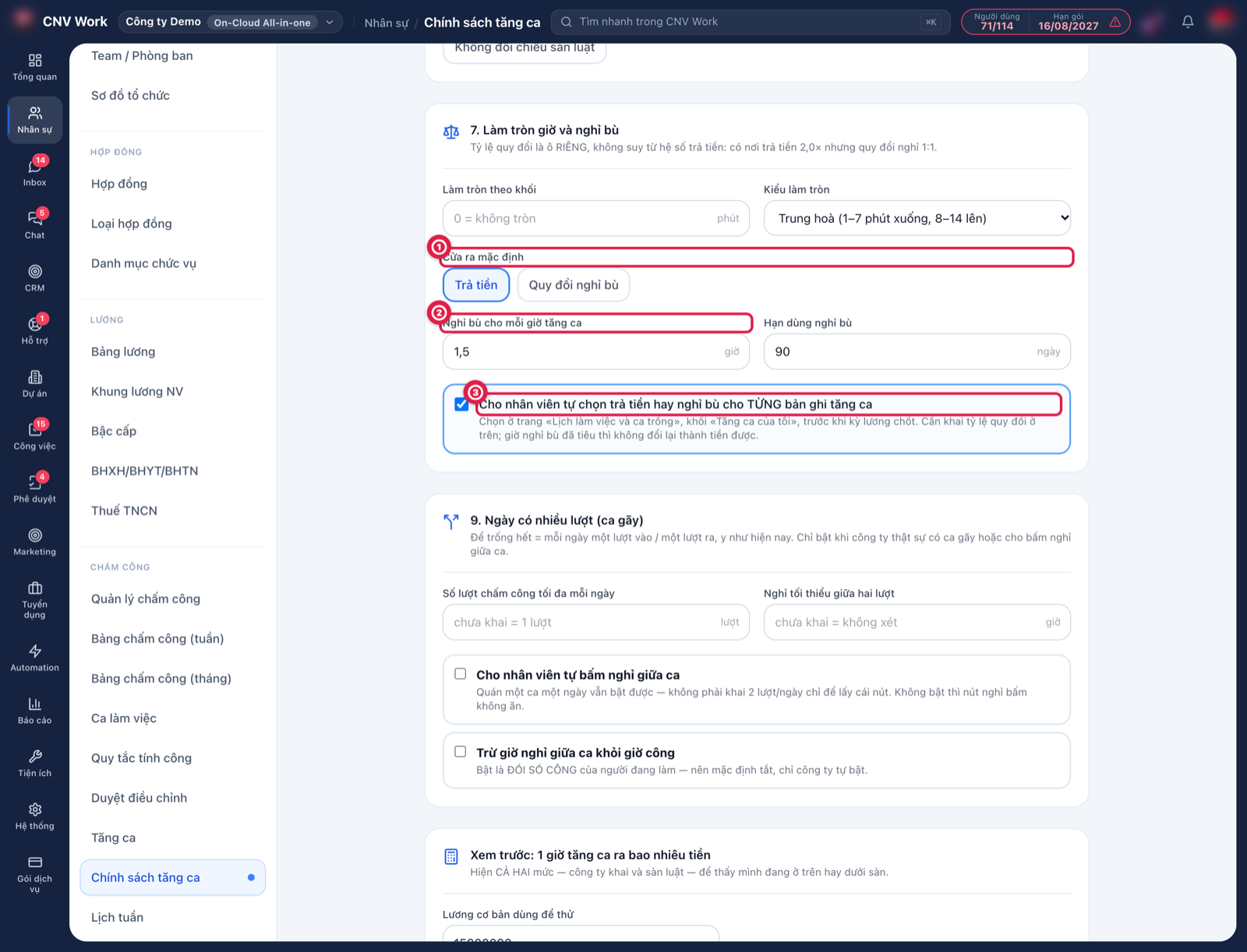
Task: Open Quản lý chấm công menu item
Action: [146, 599]
